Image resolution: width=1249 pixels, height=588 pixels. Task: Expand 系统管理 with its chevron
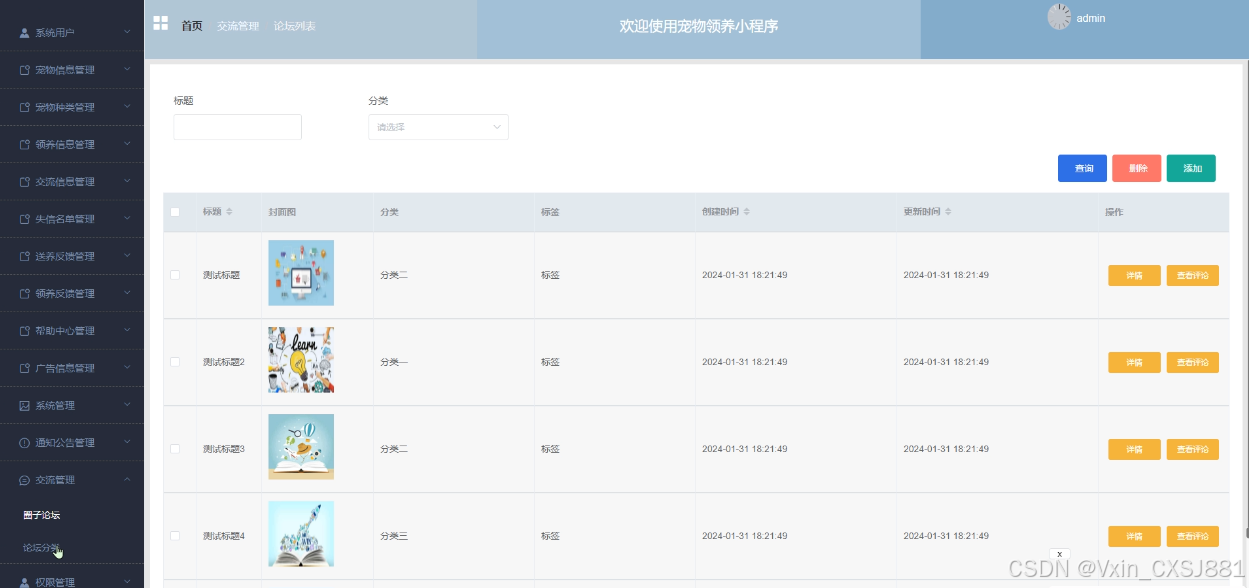click(127, 405)
